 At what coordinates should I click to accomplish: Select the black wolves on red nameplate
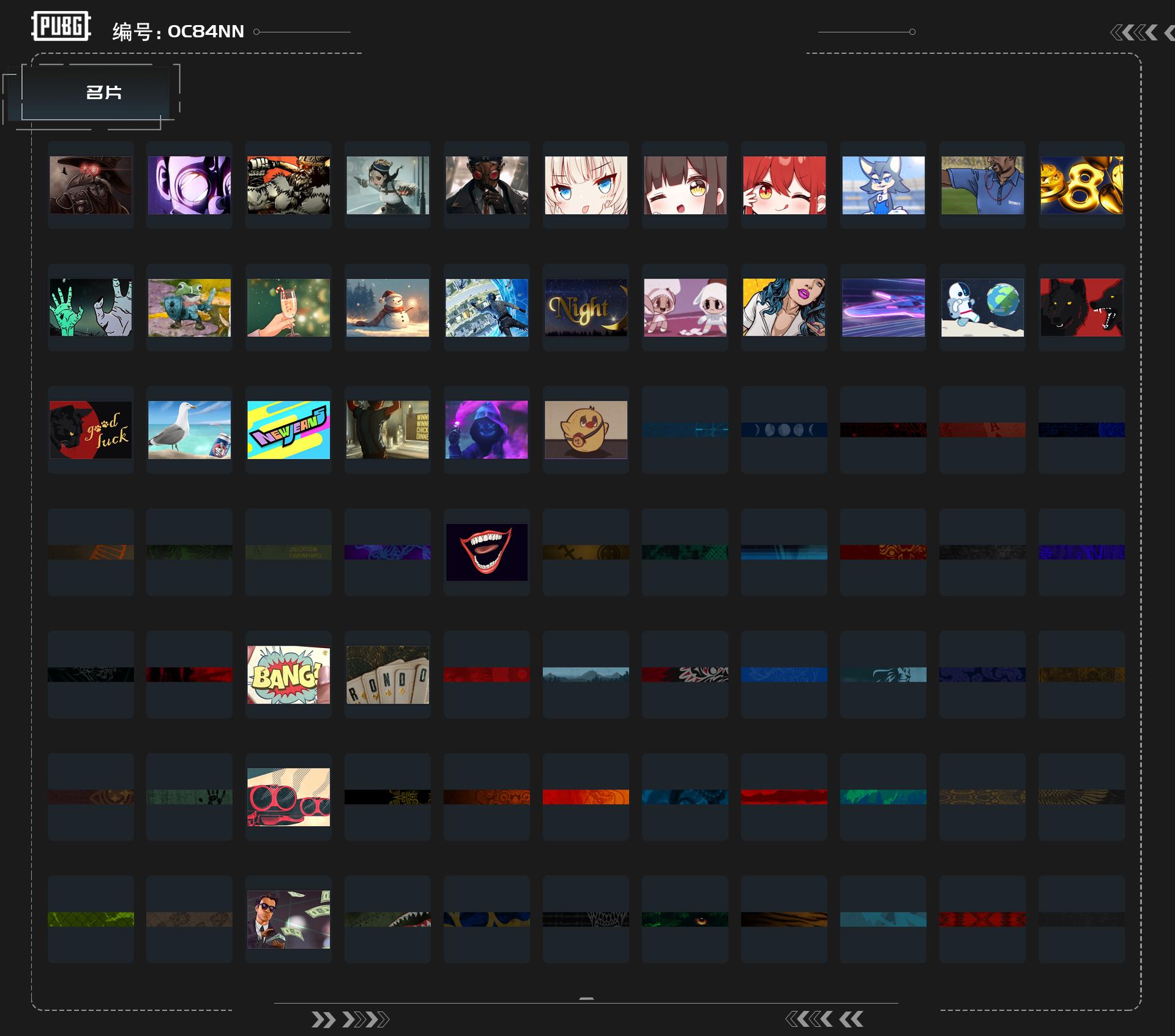1082,307
